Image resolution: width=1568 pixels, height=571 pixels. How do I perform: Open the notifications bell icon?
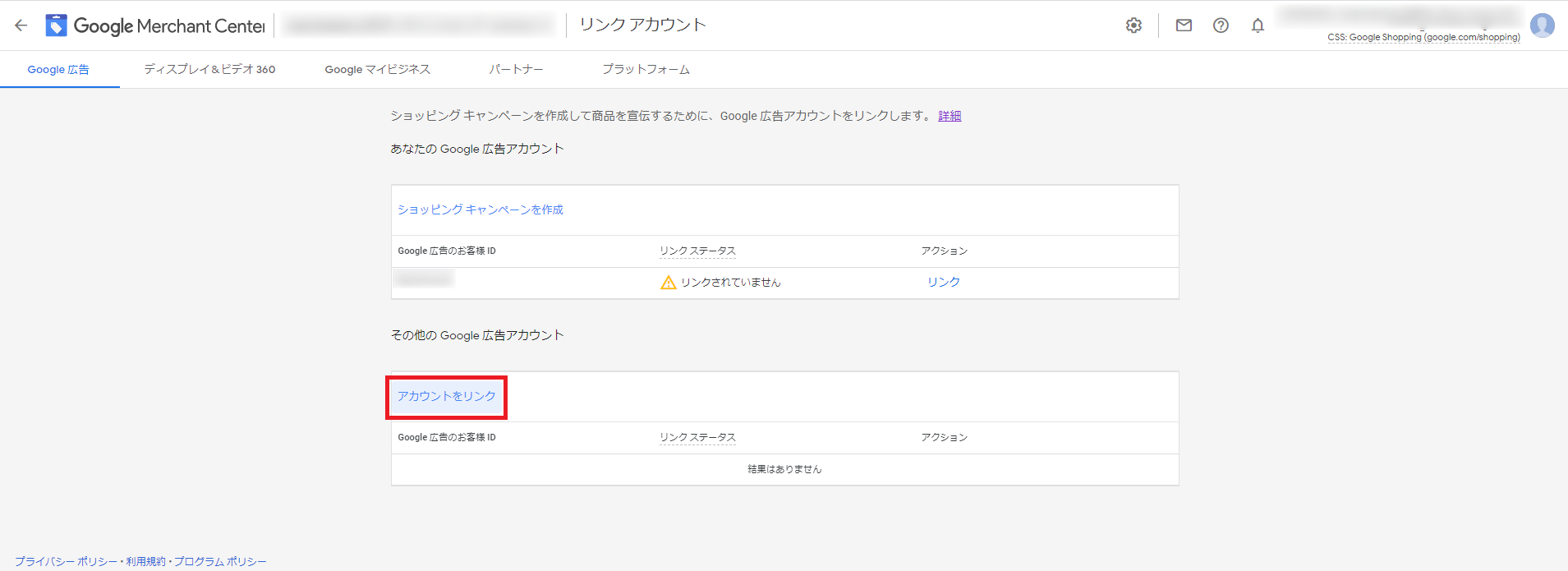[x=1258, y=25]
